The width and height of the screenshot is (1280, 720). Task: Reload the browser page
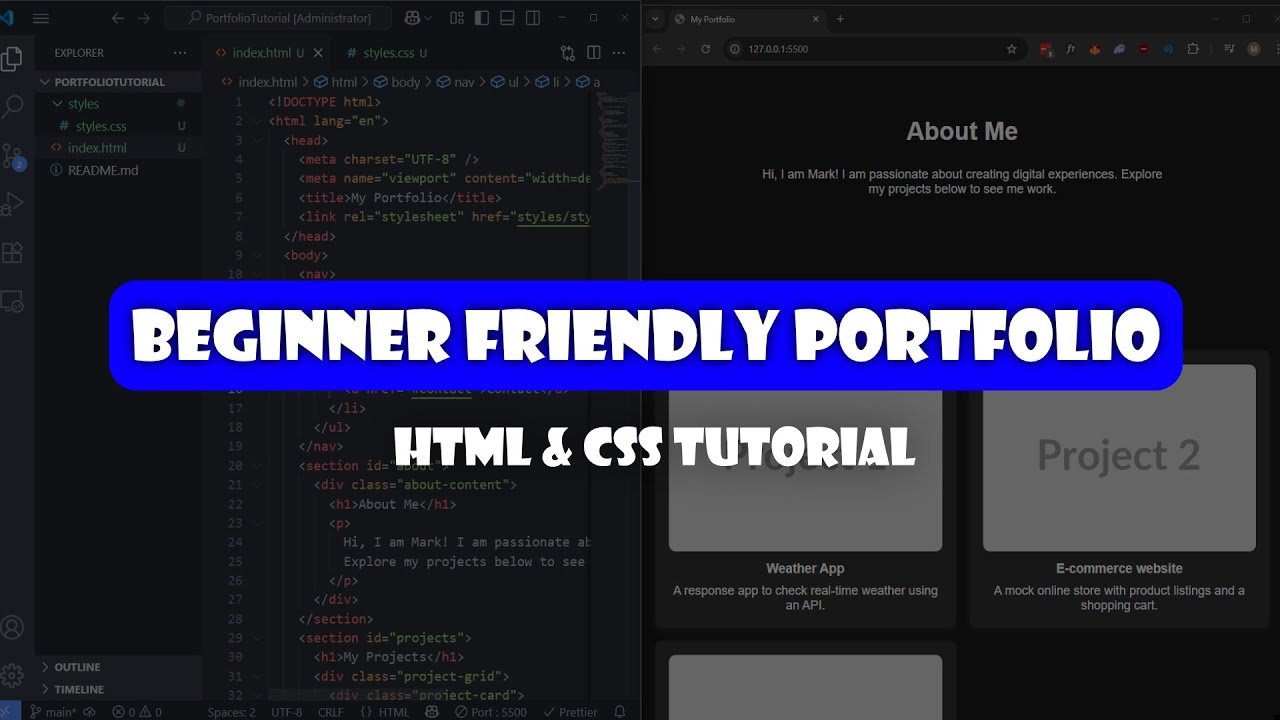pyautogui.click(x=705, y=49)
